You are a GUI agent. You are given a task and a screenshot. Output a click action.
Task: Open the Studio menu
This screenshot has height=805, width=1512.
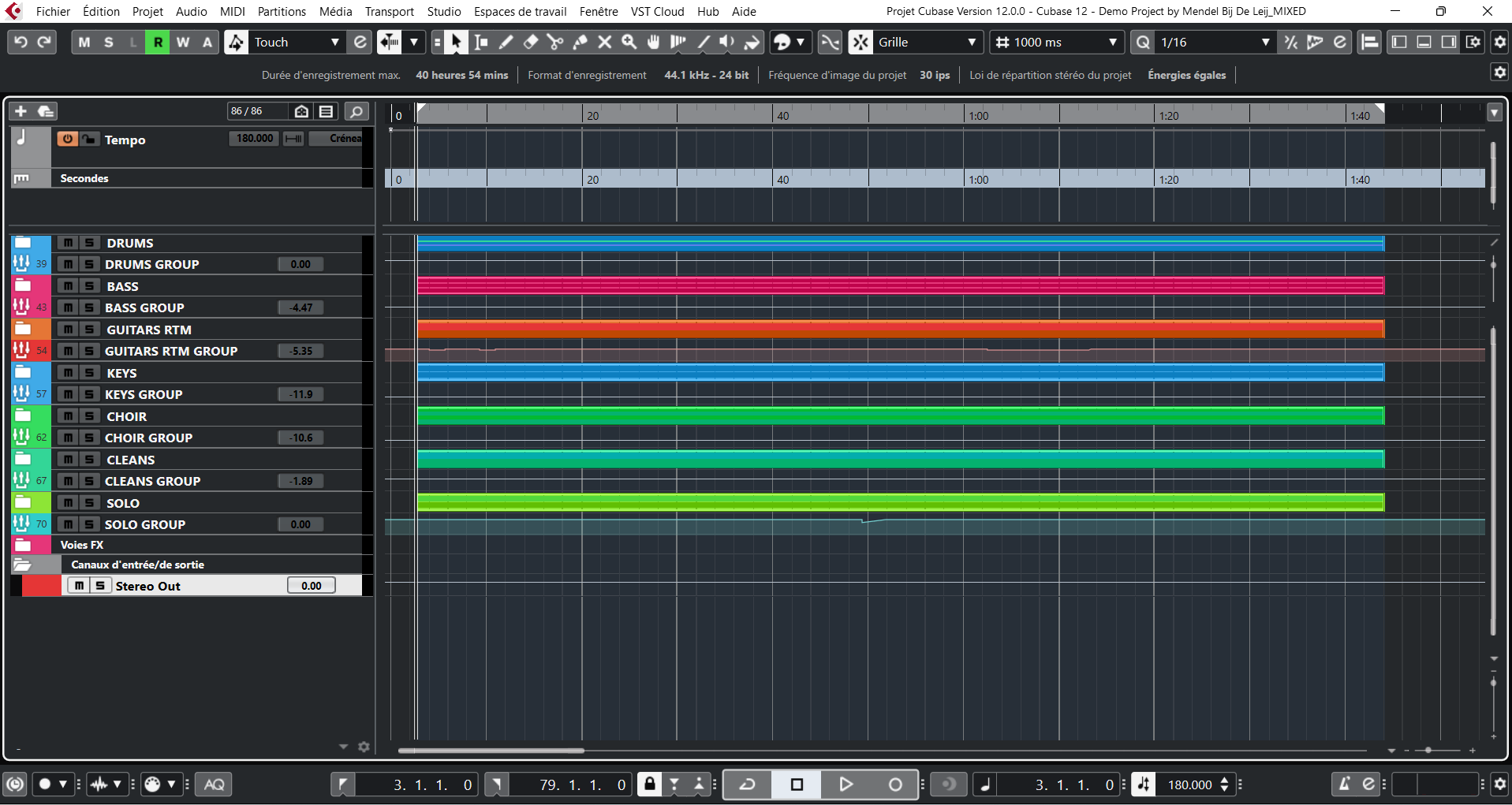click(444, 12)
